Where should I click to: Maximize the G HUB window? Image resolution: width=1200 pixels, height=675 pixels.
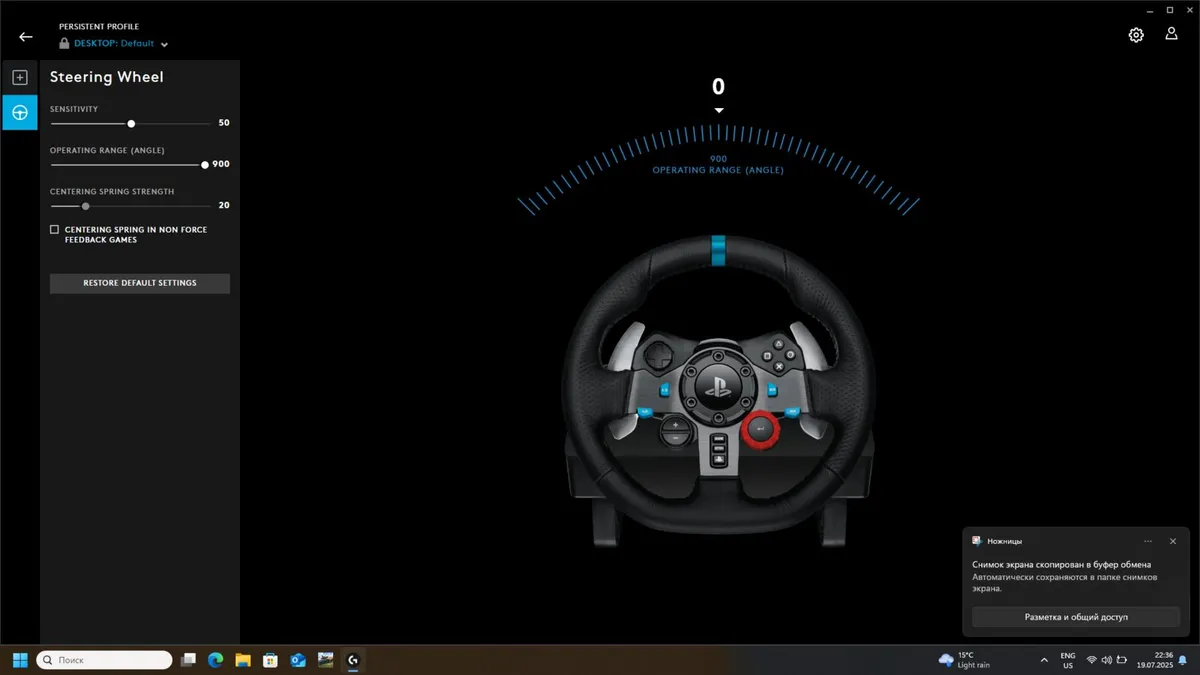coord(1170,9)
